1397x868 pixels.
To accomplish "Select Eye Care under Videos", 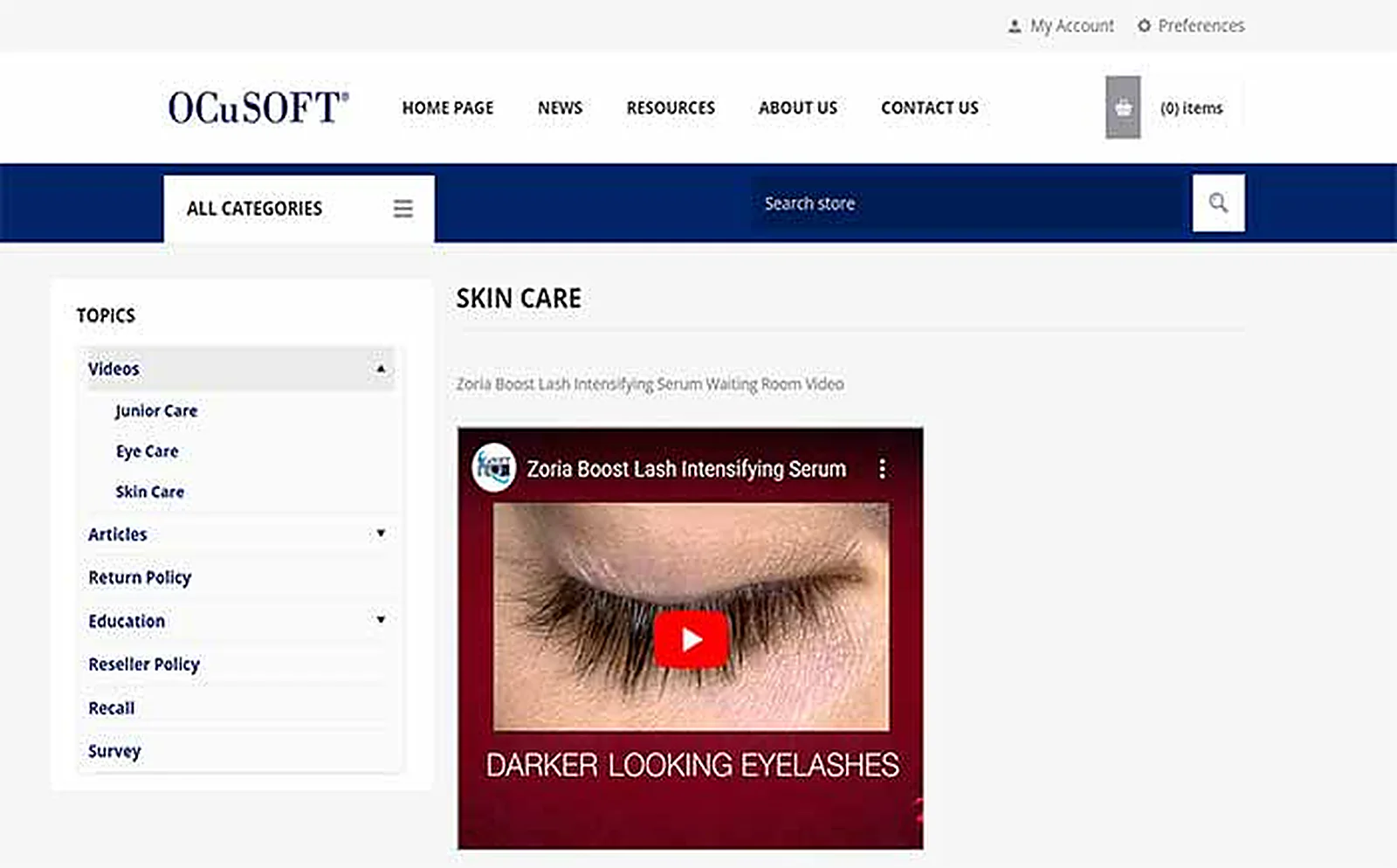I will [x=147, y=451].
